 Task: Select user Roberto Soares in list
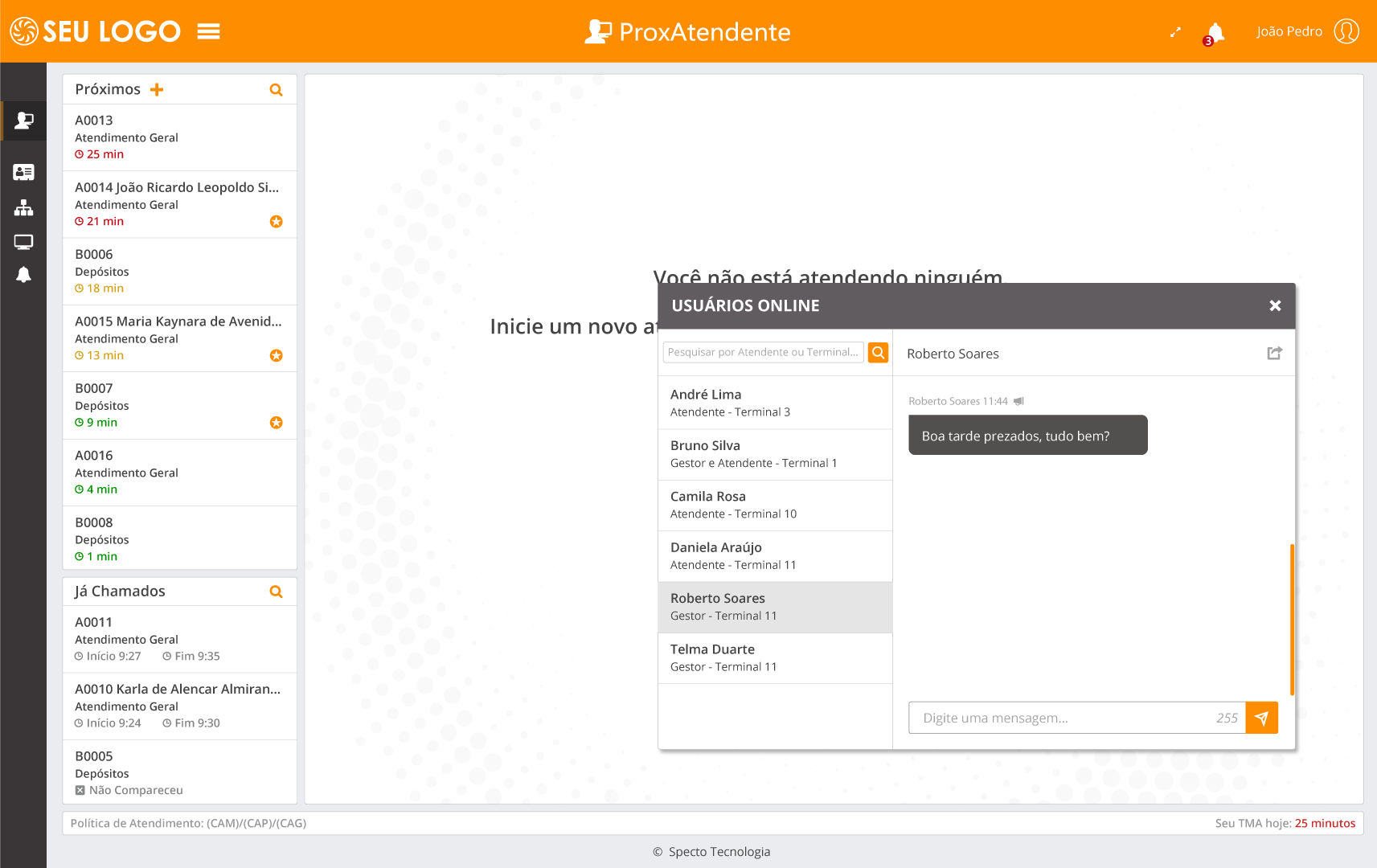[x=775, y=607]
